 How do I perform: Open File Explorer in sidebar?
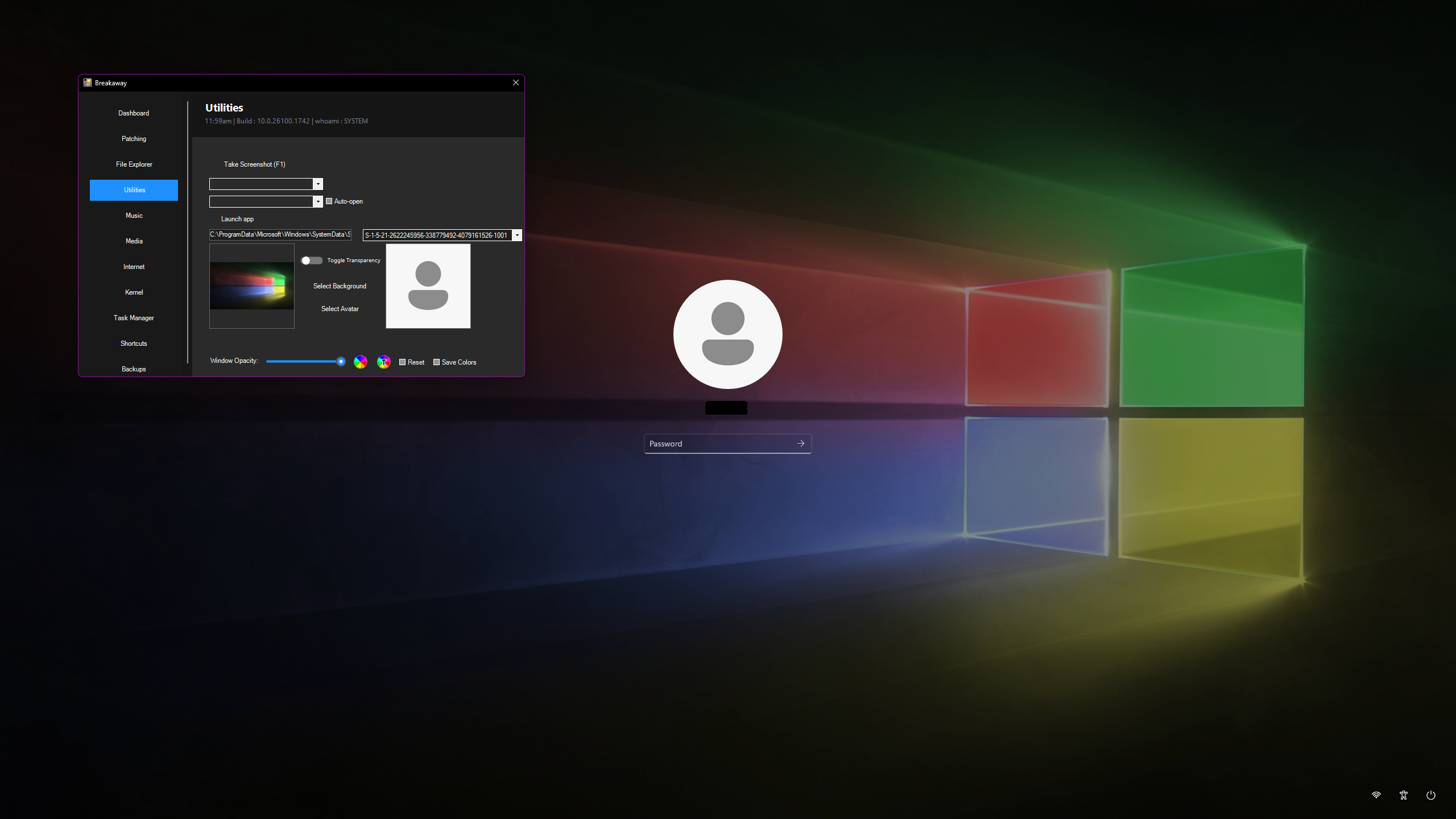click(x=134, y=164)
